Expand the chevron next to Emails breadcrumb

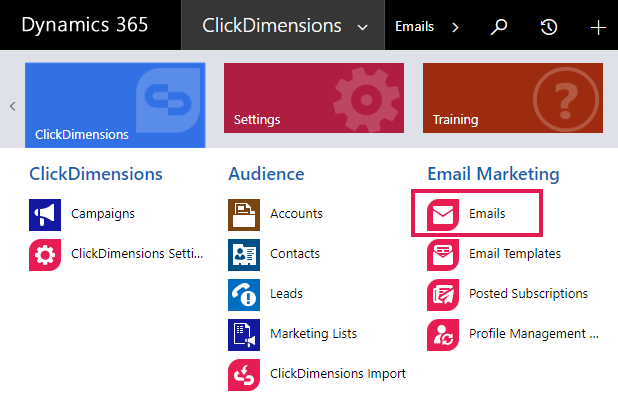[x=455, y=27]
